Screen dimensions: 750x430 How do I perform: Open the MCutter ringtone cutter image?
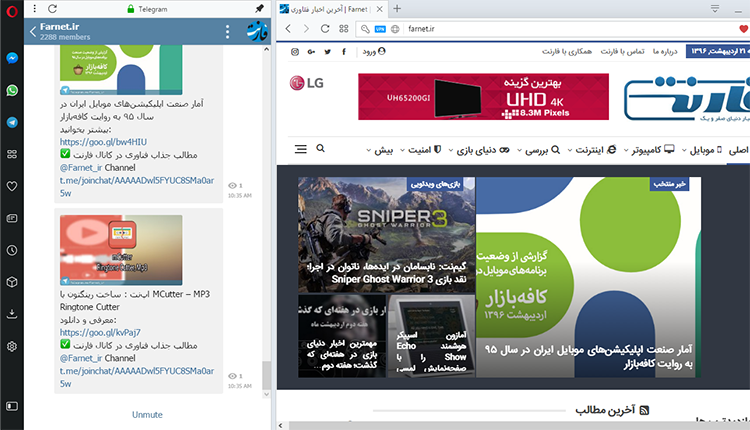[121, 250]
